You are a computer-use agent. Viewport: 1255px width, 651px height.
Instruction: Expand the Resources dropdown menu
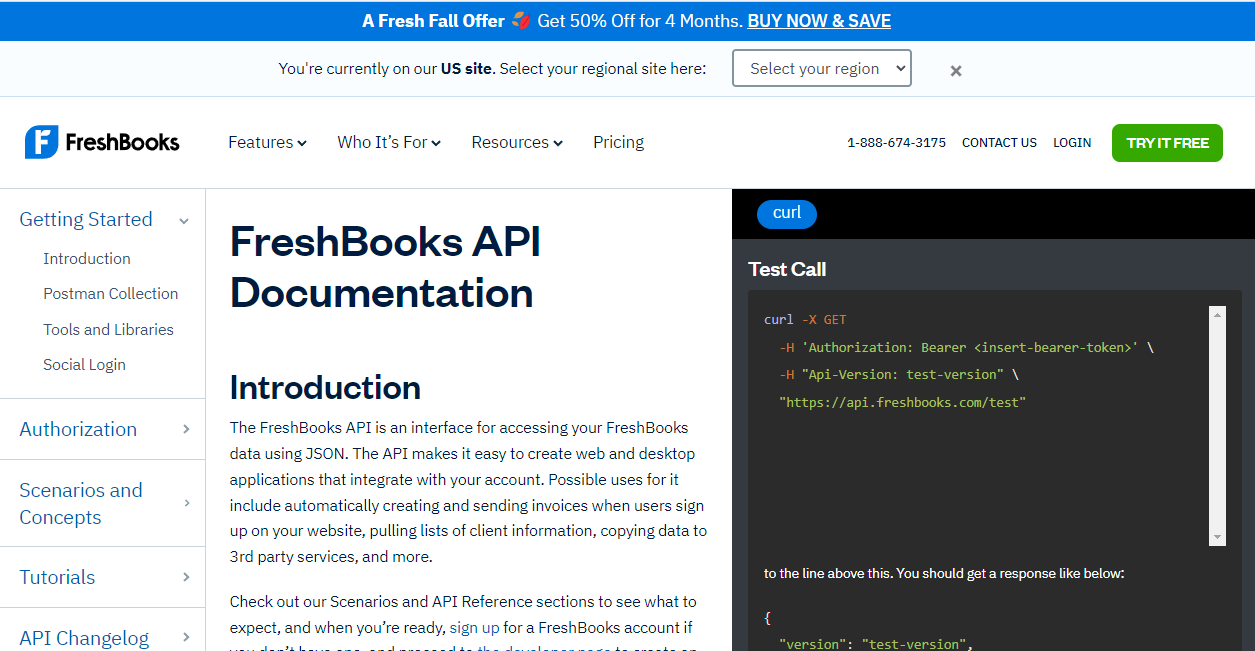(x=517, y=142)
